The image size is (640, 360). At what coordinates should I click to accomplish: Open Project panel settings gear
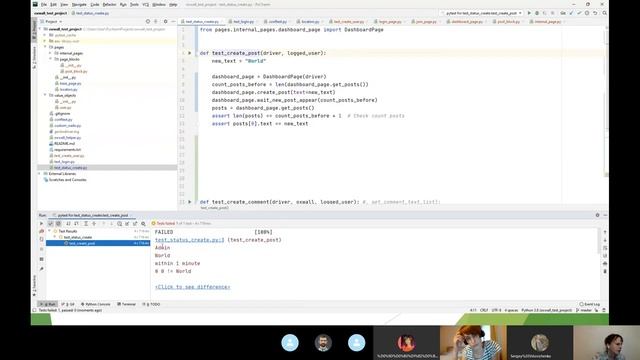tap(165, 21)
